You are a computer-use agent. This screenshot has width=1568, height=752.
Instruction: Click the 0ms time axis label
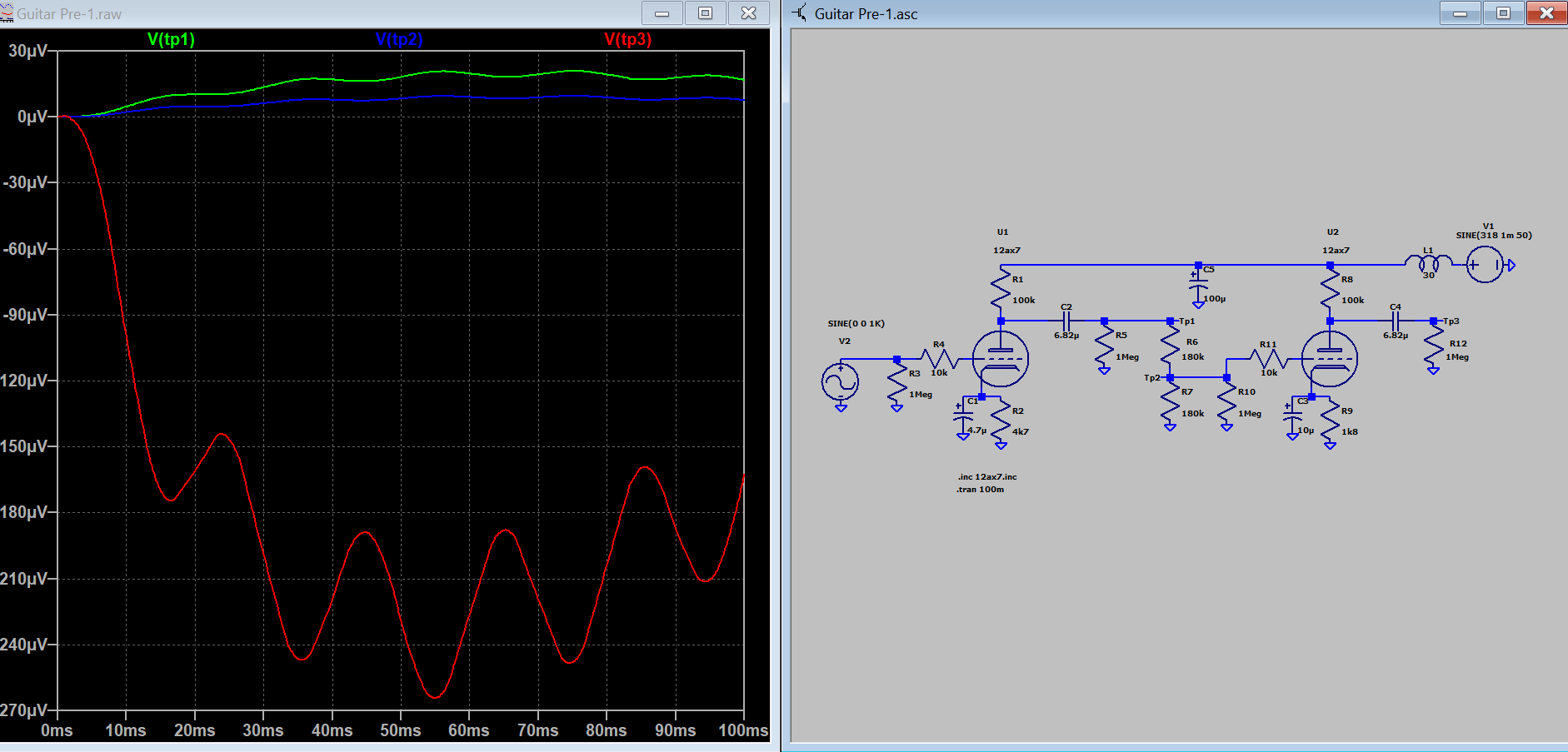point(57,730)
